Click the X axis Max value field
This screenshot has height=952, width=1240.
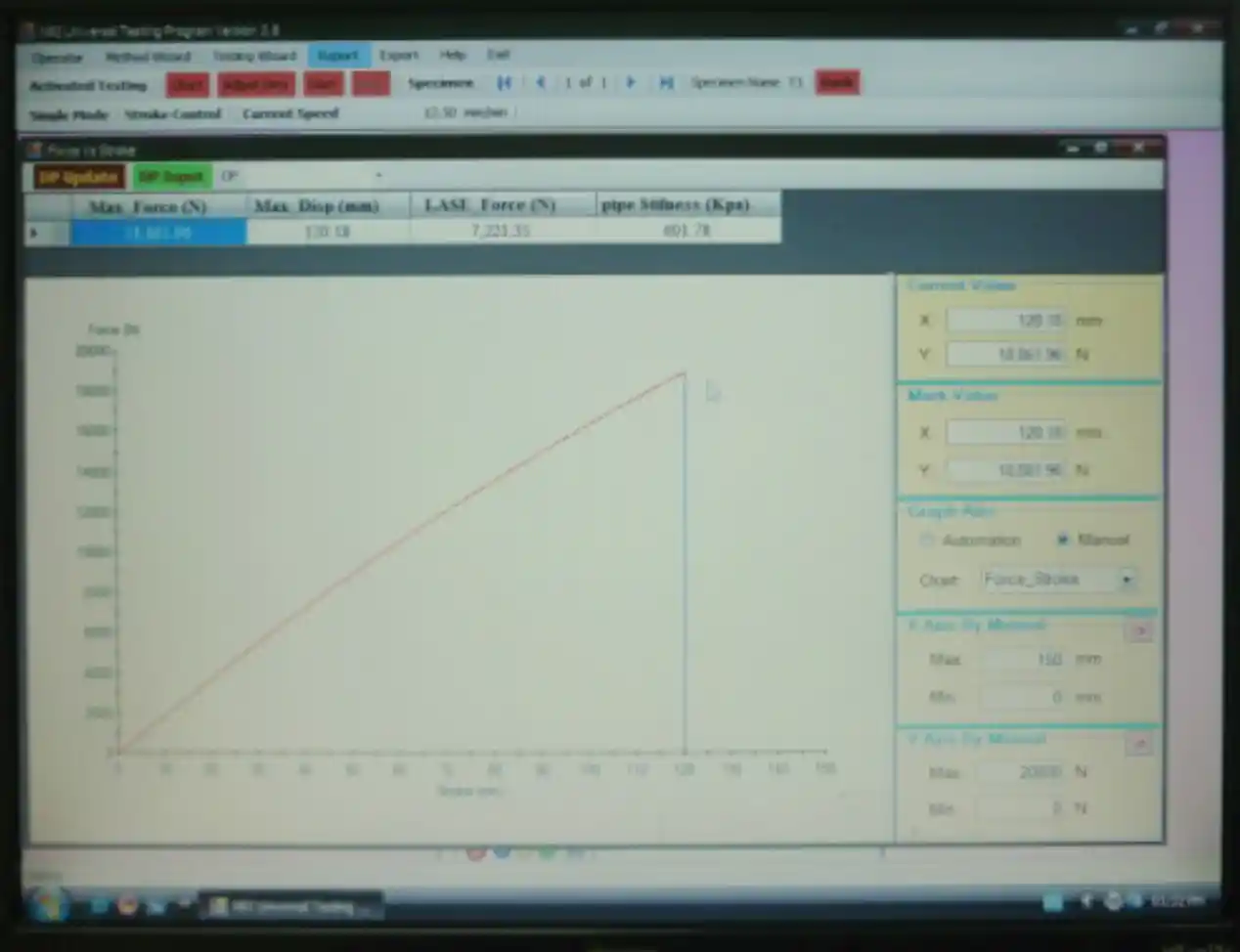[1022, 660]
